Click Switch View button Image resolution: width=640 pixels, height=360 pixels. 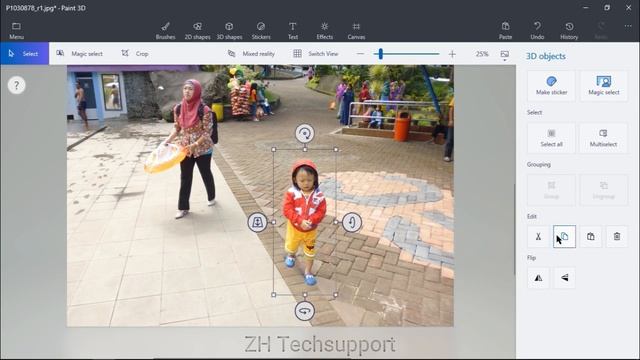[316, 53]
